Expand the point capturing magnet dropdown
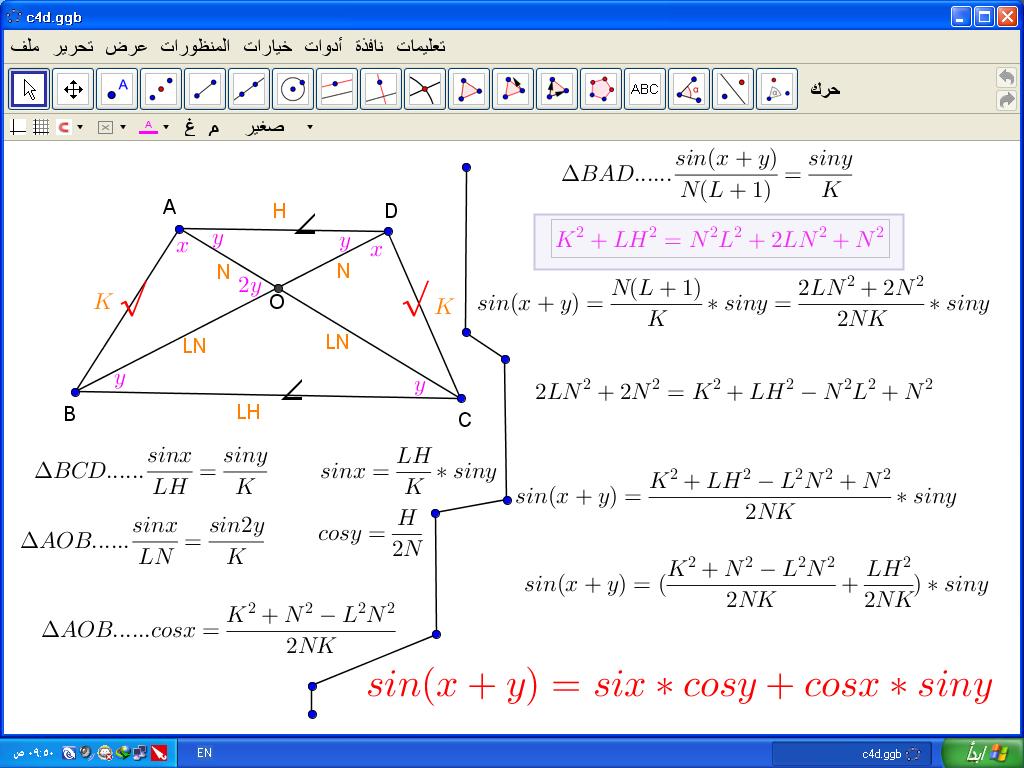Image resolution: width=1024 pixels, height=768 pixels. pyautogui.click(x=80, y=127)
